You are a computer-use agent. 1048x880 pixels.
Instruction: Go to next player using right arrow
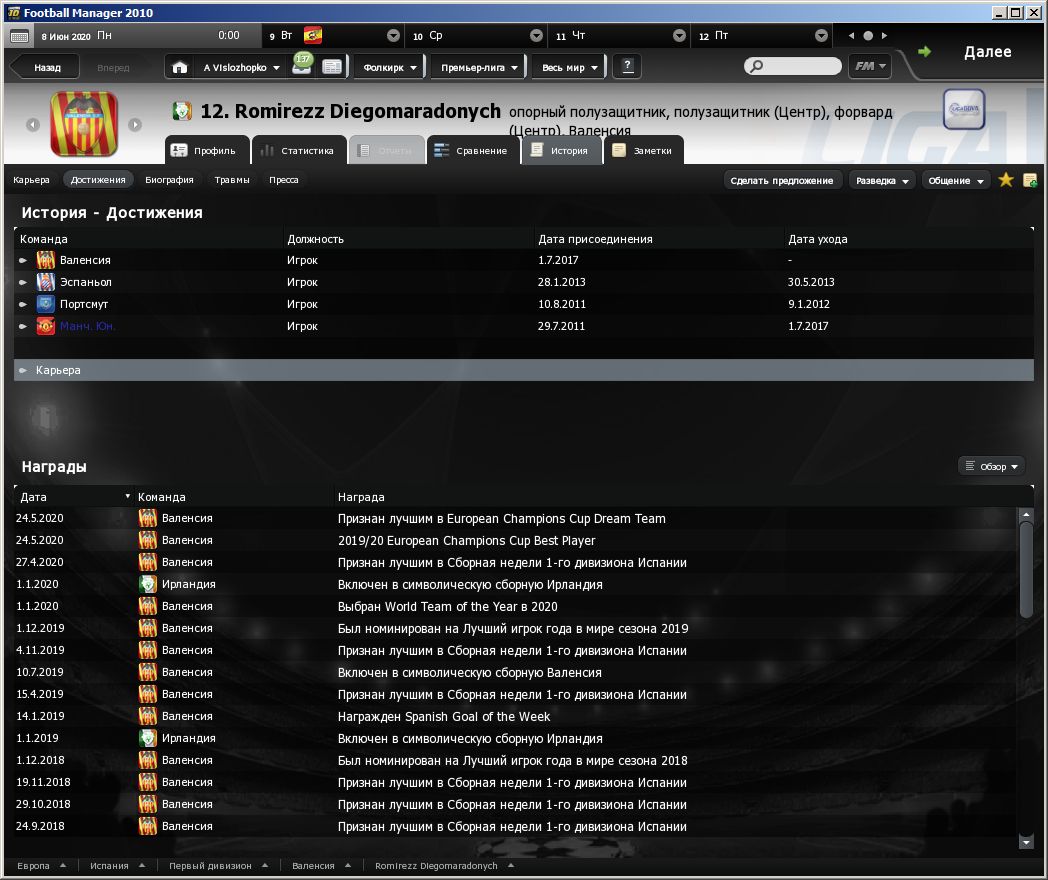point(135,125)
